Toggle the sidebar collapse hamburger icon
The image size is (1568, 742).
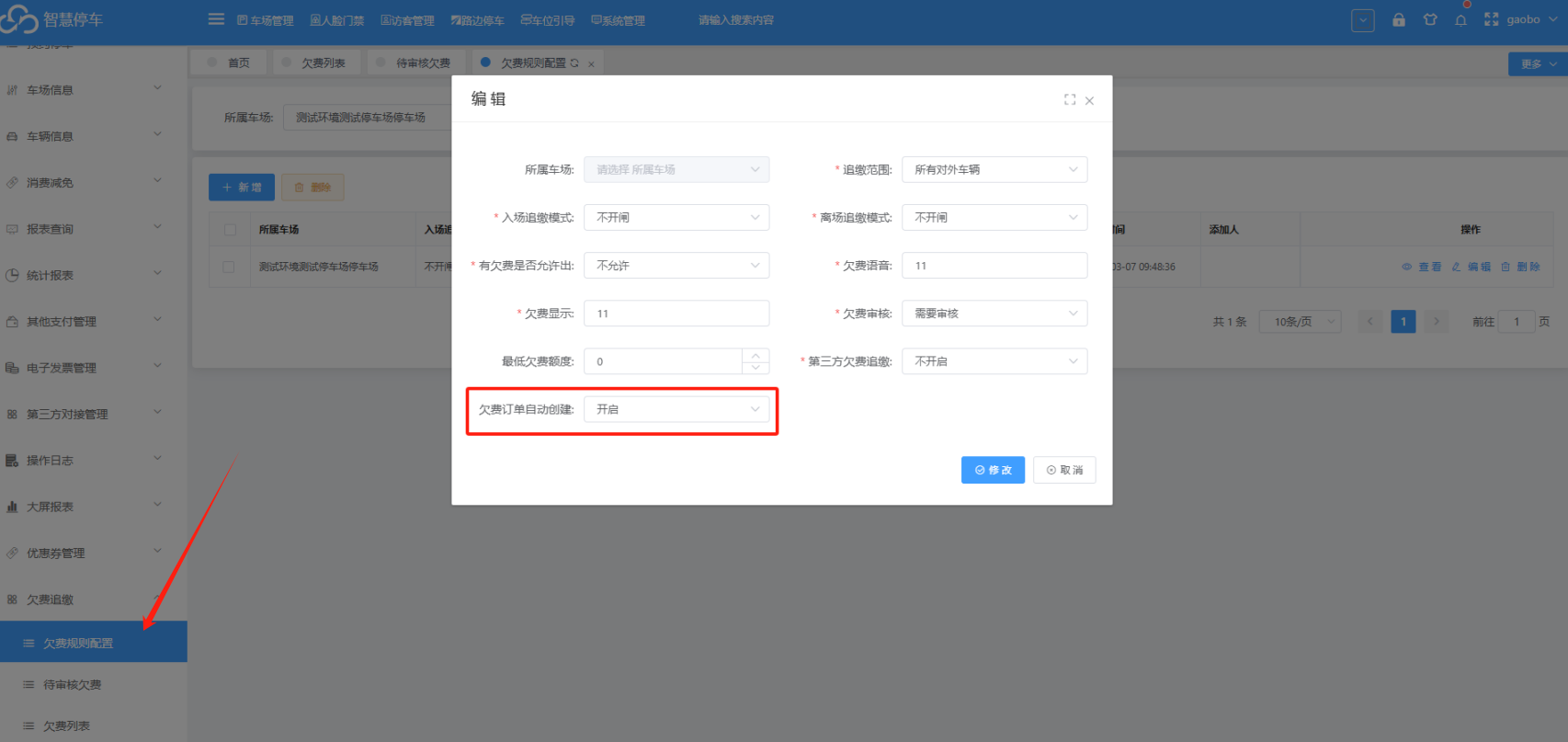tap(216, 19)
